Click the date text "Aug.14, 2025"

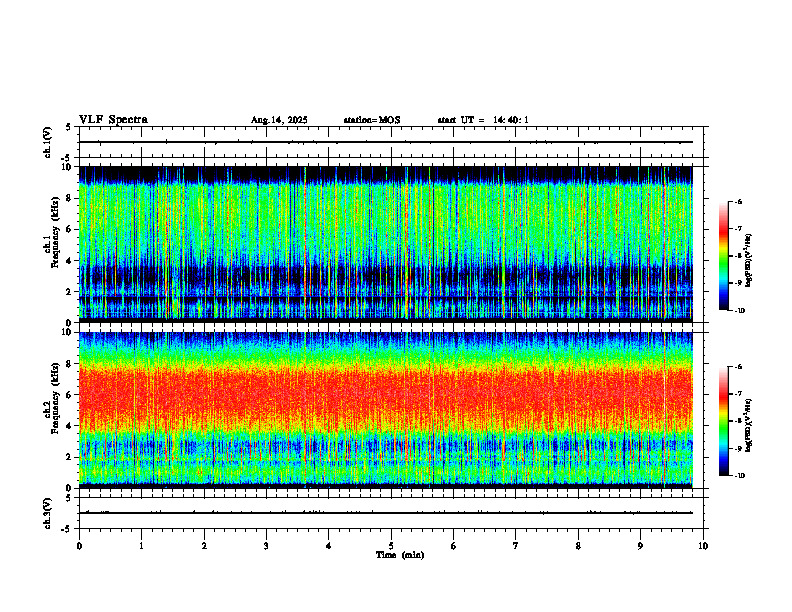279,120
